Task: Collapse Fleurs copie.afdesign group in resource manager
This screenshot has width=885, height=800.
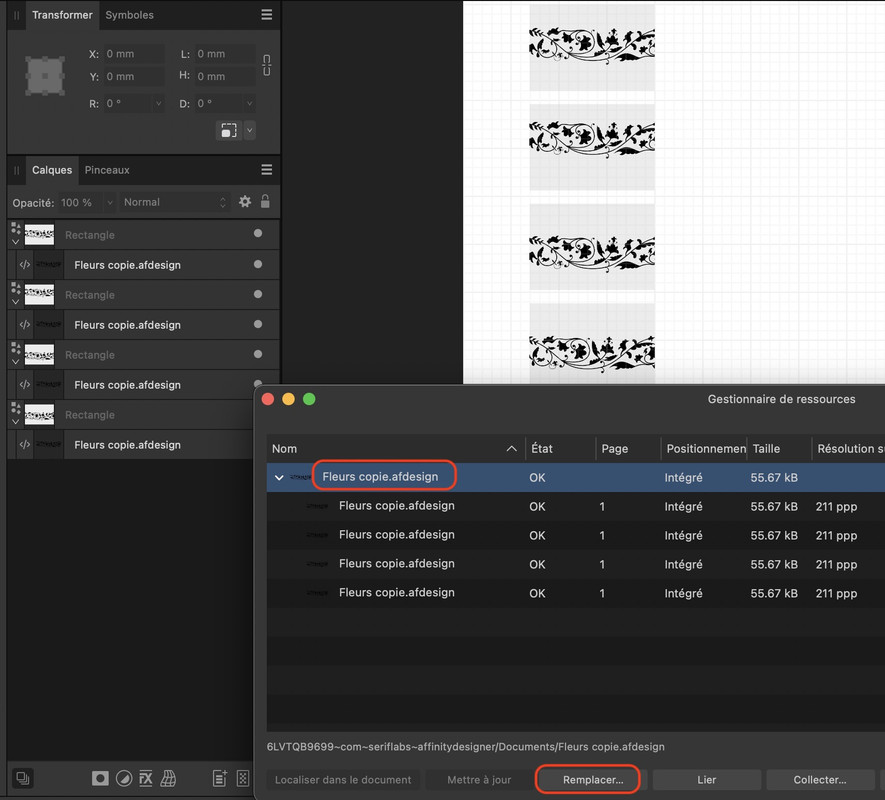Action: [x=279, y=478]
